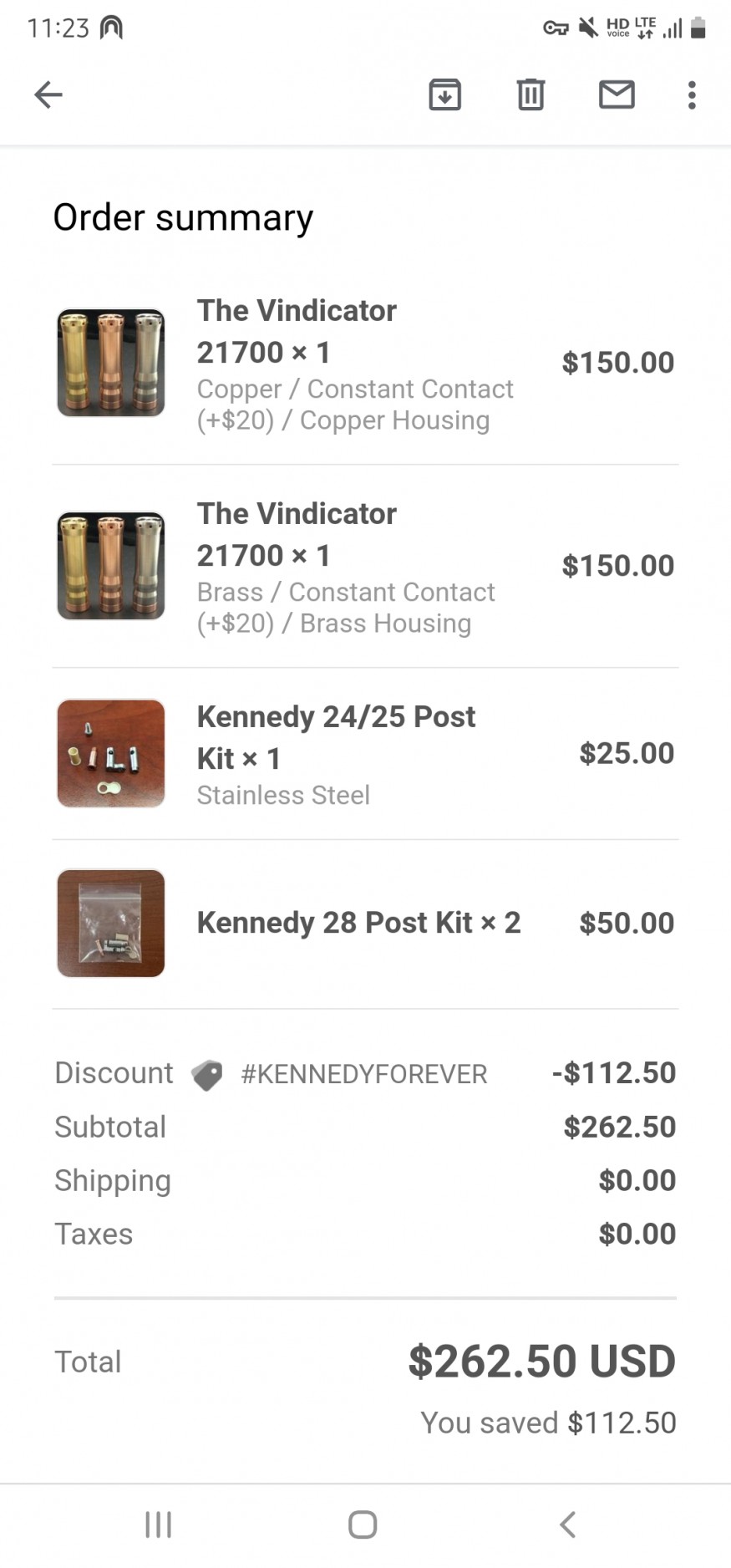Open the Kennedy 24/25 Post Kit image

tap(111, 753)
